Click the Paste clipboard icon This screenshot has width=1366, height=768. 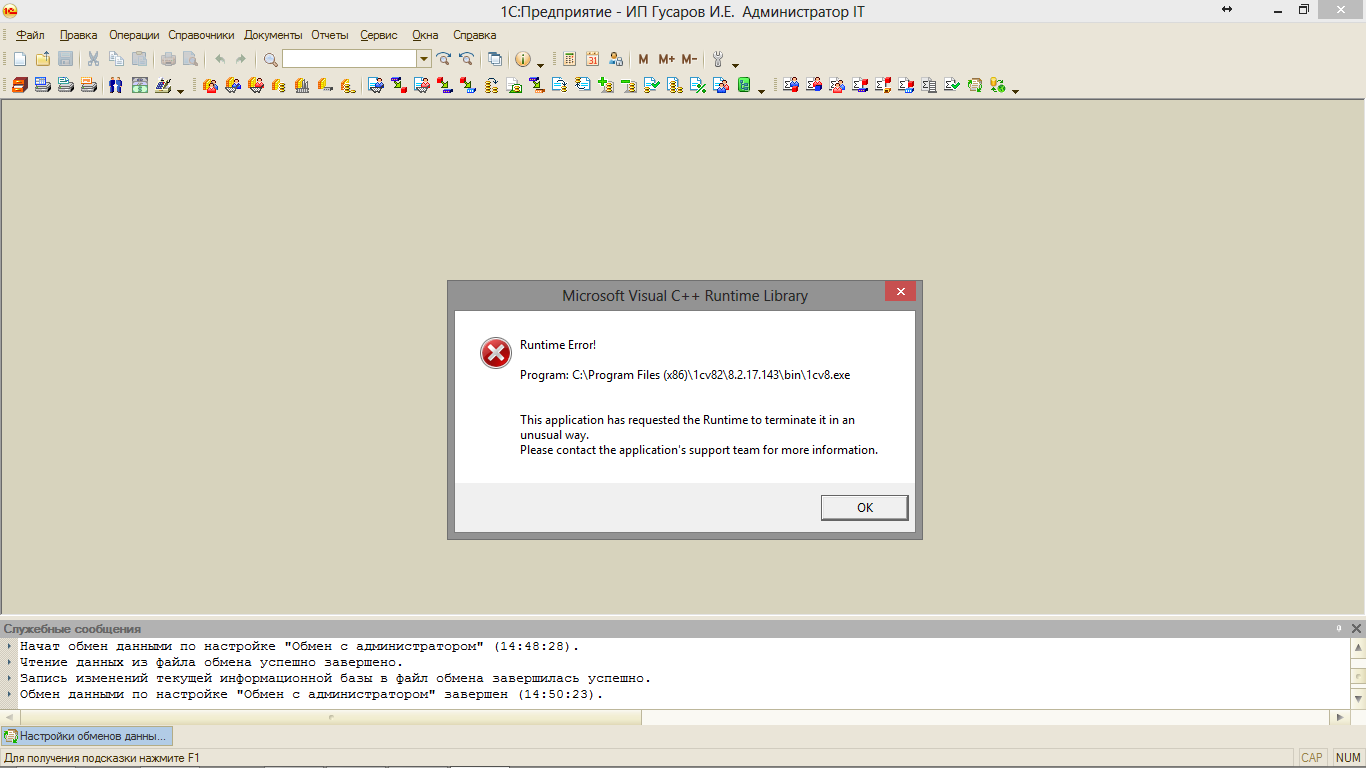139,59
